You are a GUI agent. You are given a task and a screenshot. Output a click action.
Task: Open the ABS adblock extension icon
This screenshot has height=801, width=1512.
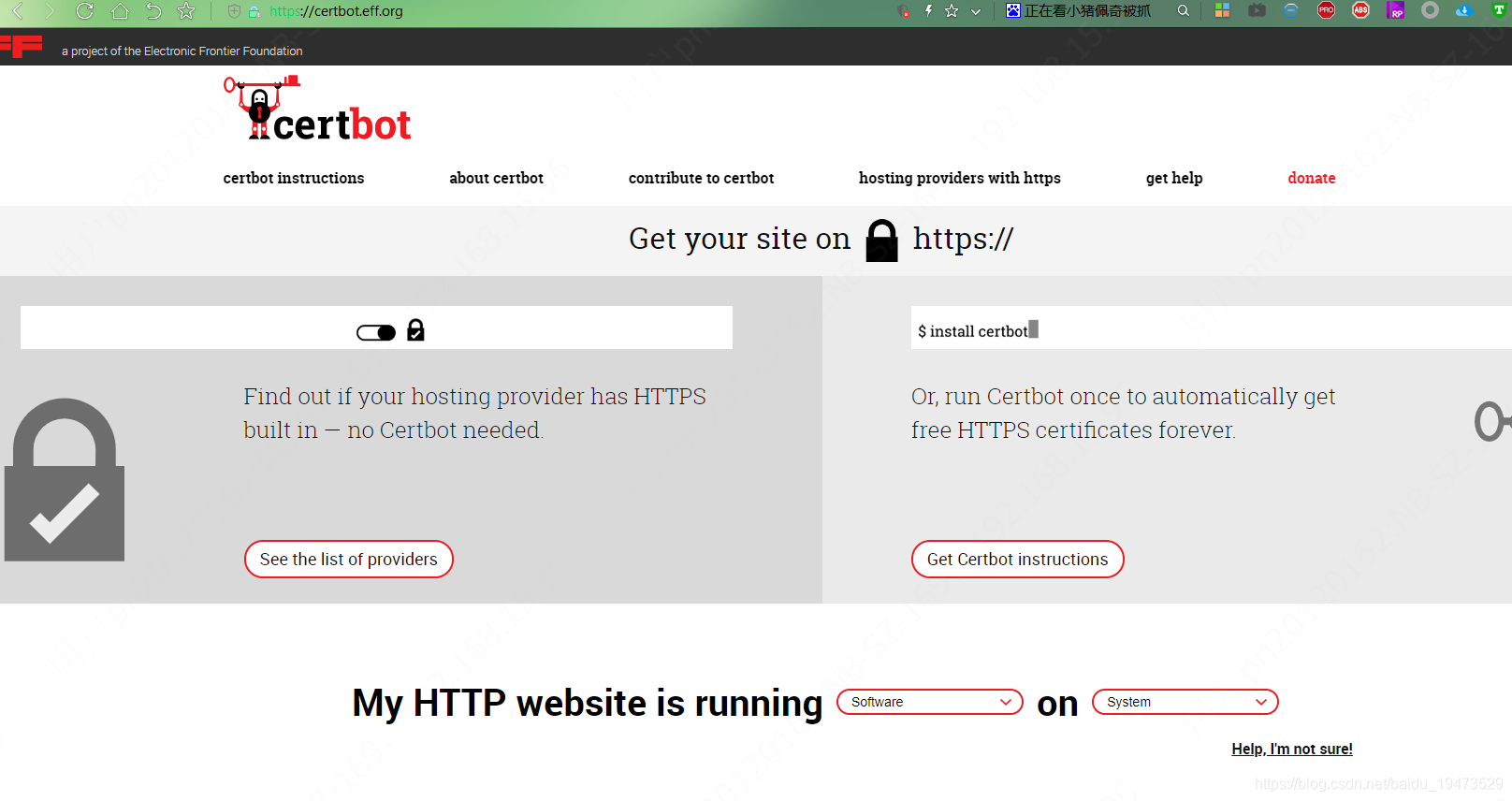click(1360, 10)
